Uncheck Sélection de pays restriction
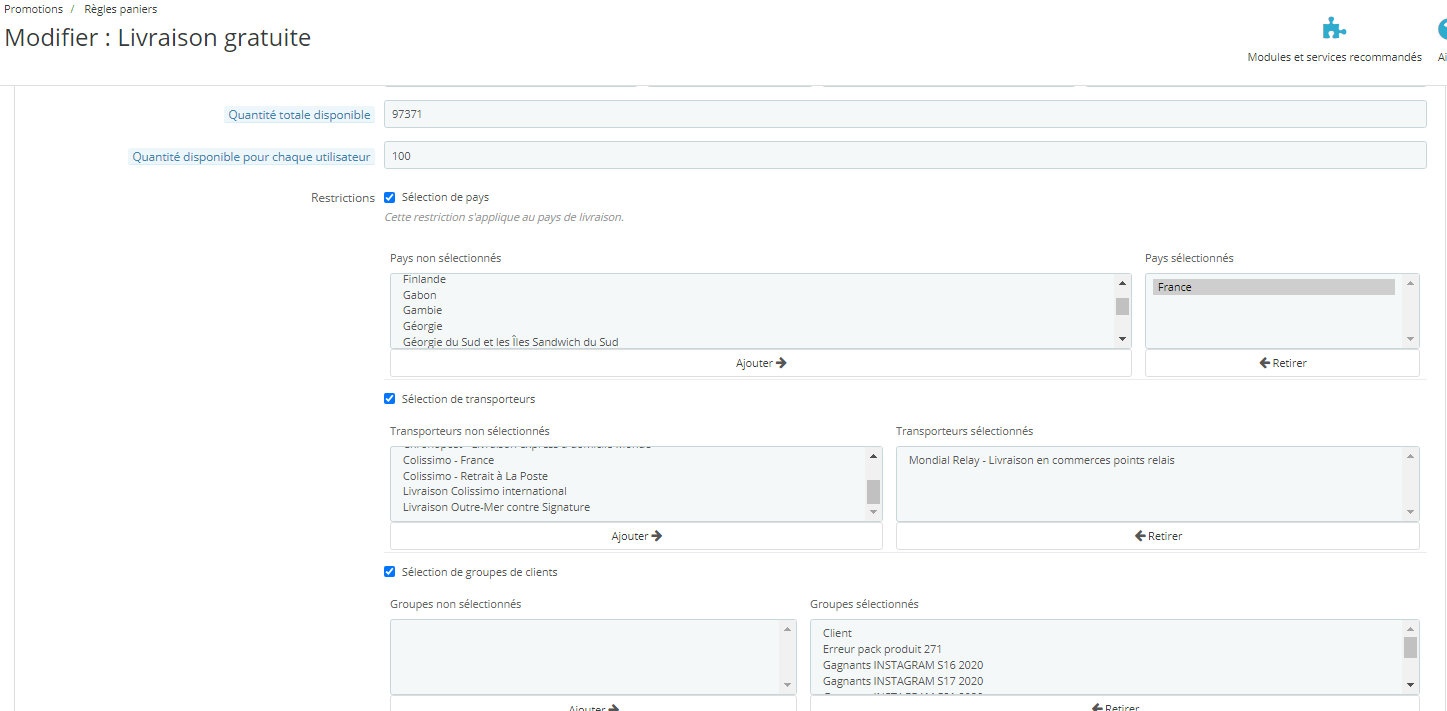The height and width of the screenshot is (711, 1447). click(390, 198)
